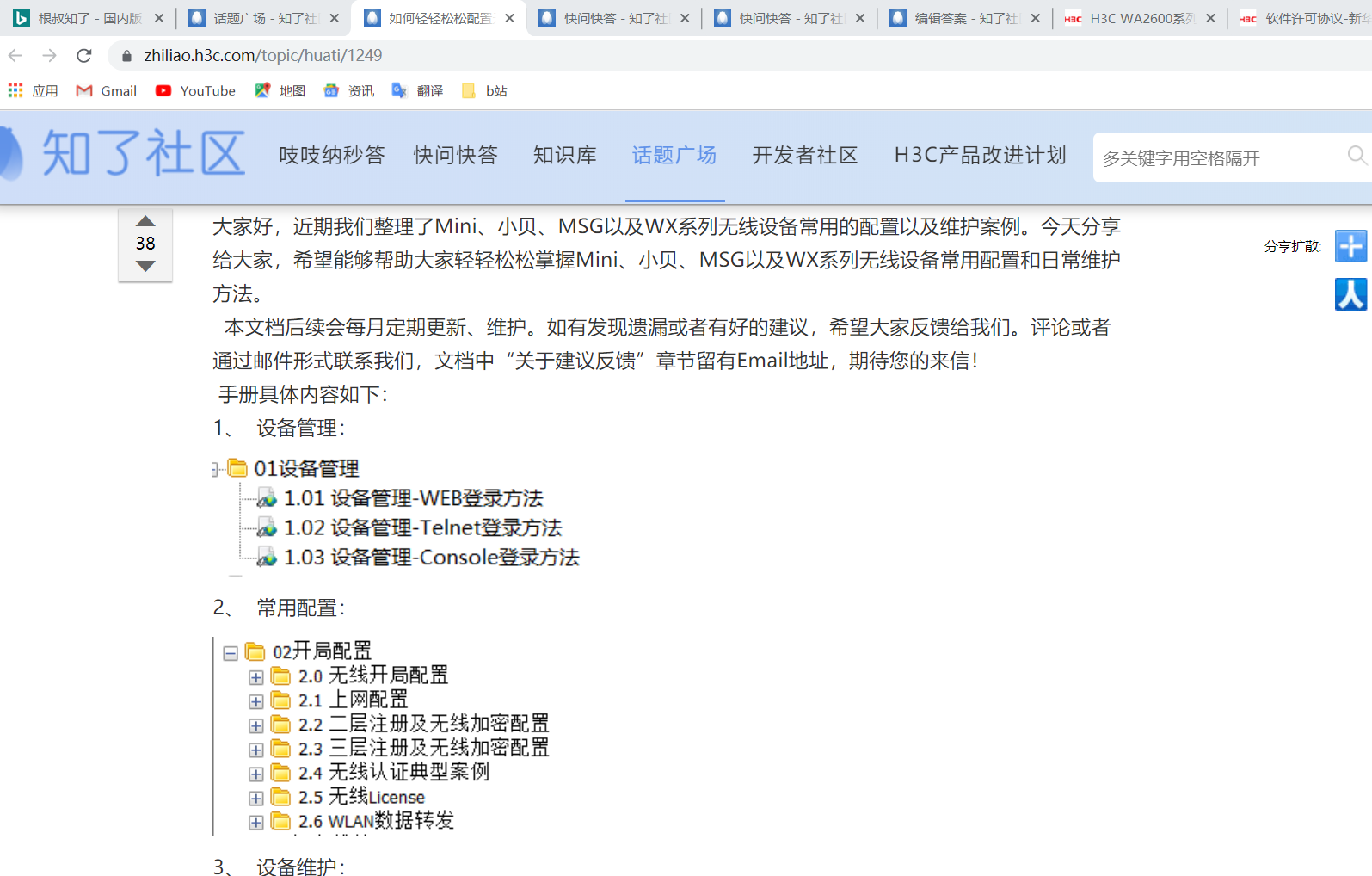Expand the 2.5 无线License folder
The image size is (1372, 876).
coord(256,799)
